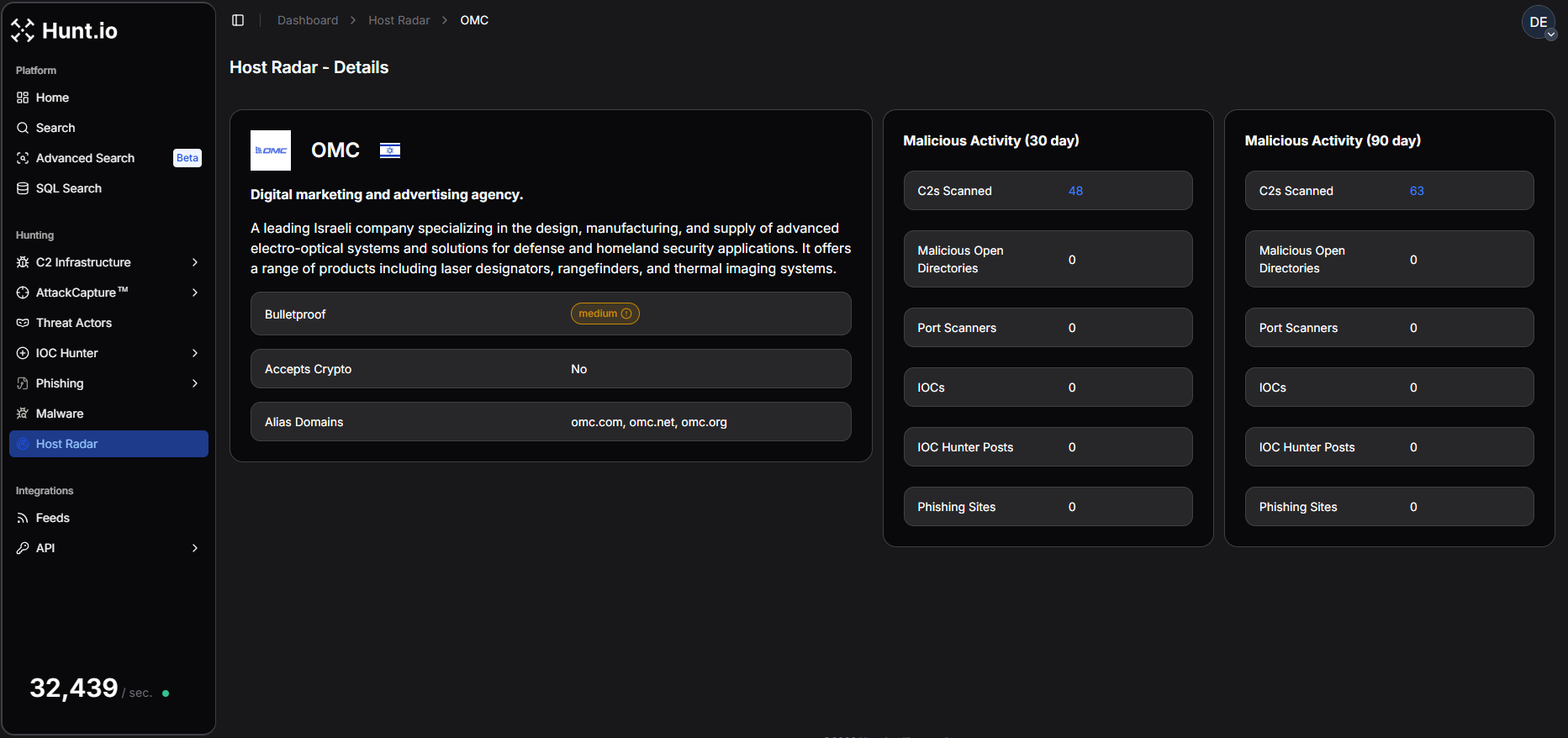Open the 90 day C2s Scanned count 63
The height and width of the screenshot is (738, 1568).
tap(1417, 191)
